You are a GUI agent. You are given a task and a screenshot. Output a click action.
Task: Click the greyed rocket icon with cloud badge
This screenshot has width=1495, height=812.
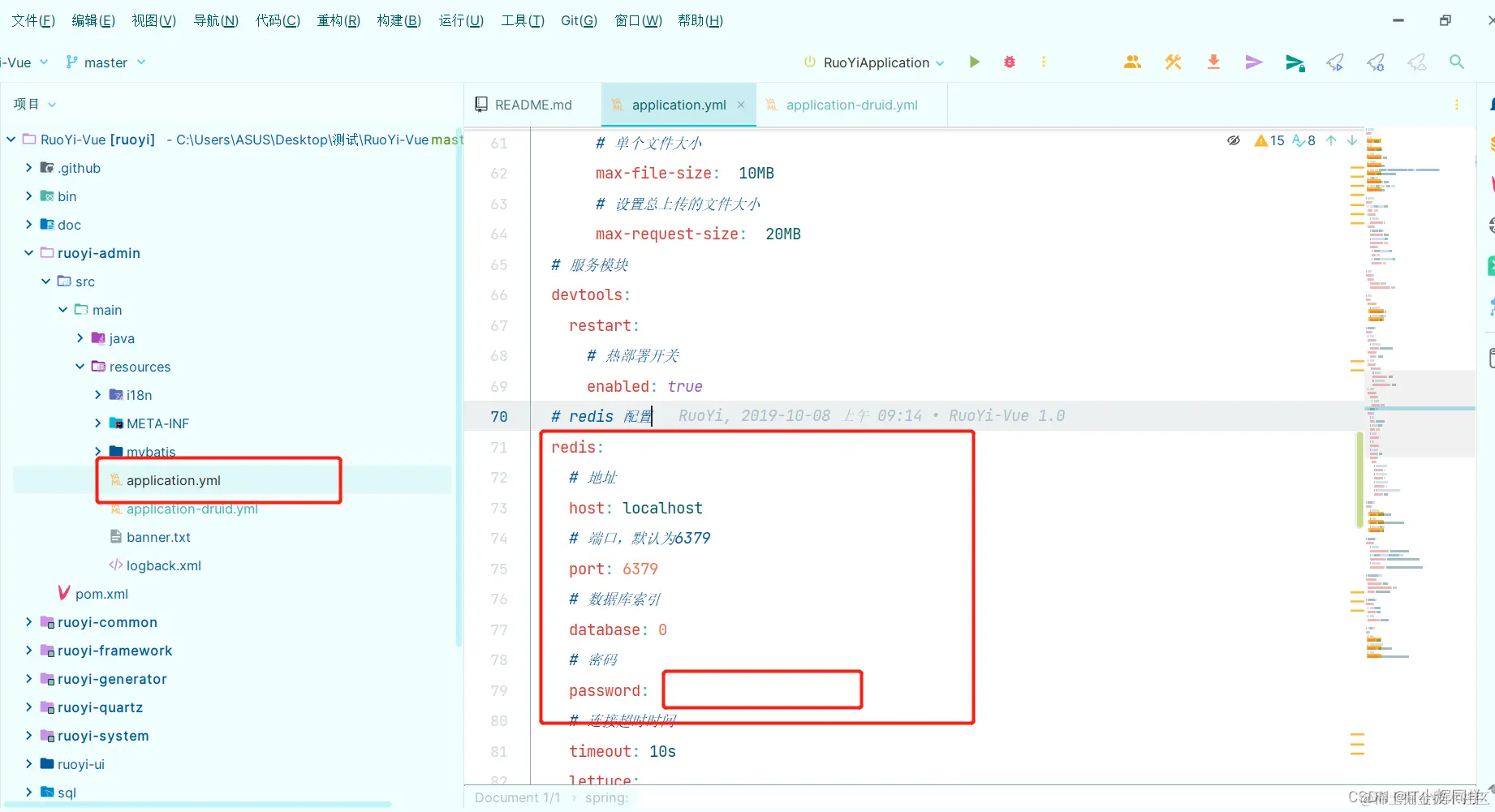[1416, 62]
